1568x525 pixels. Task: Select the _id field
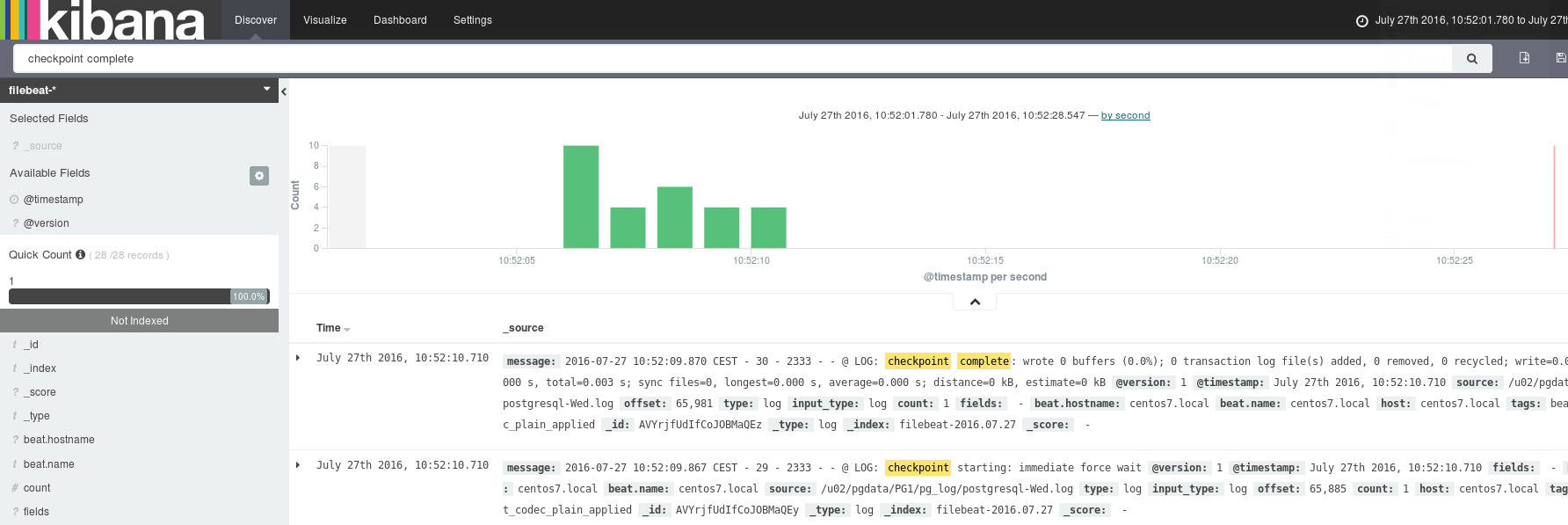[32, 345]
